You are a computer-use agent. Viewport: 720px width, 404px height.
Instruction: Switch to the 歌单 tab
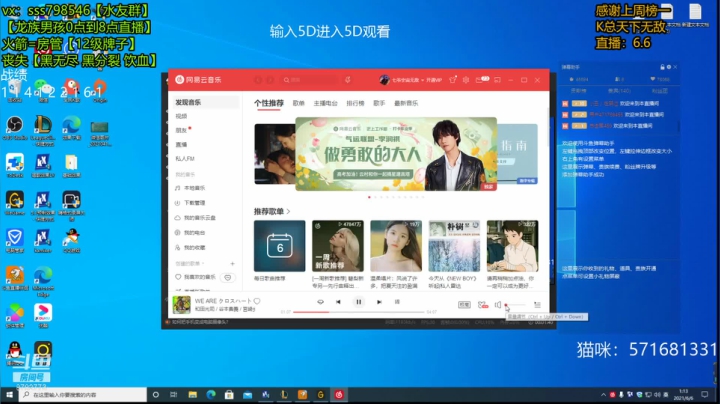pyautogui.click(x=299, y=103)
